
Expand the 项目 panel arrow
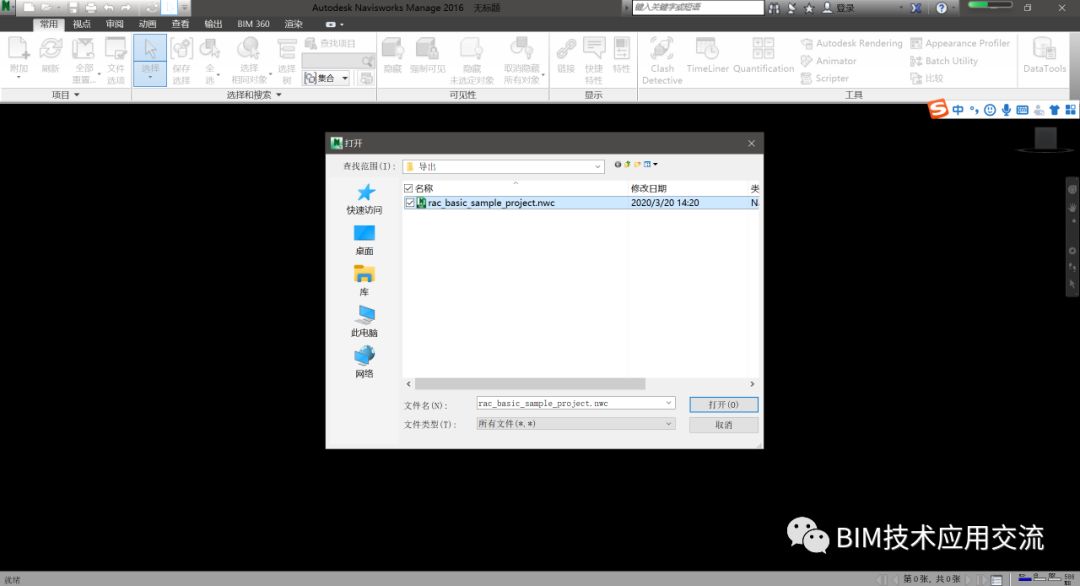76,95
